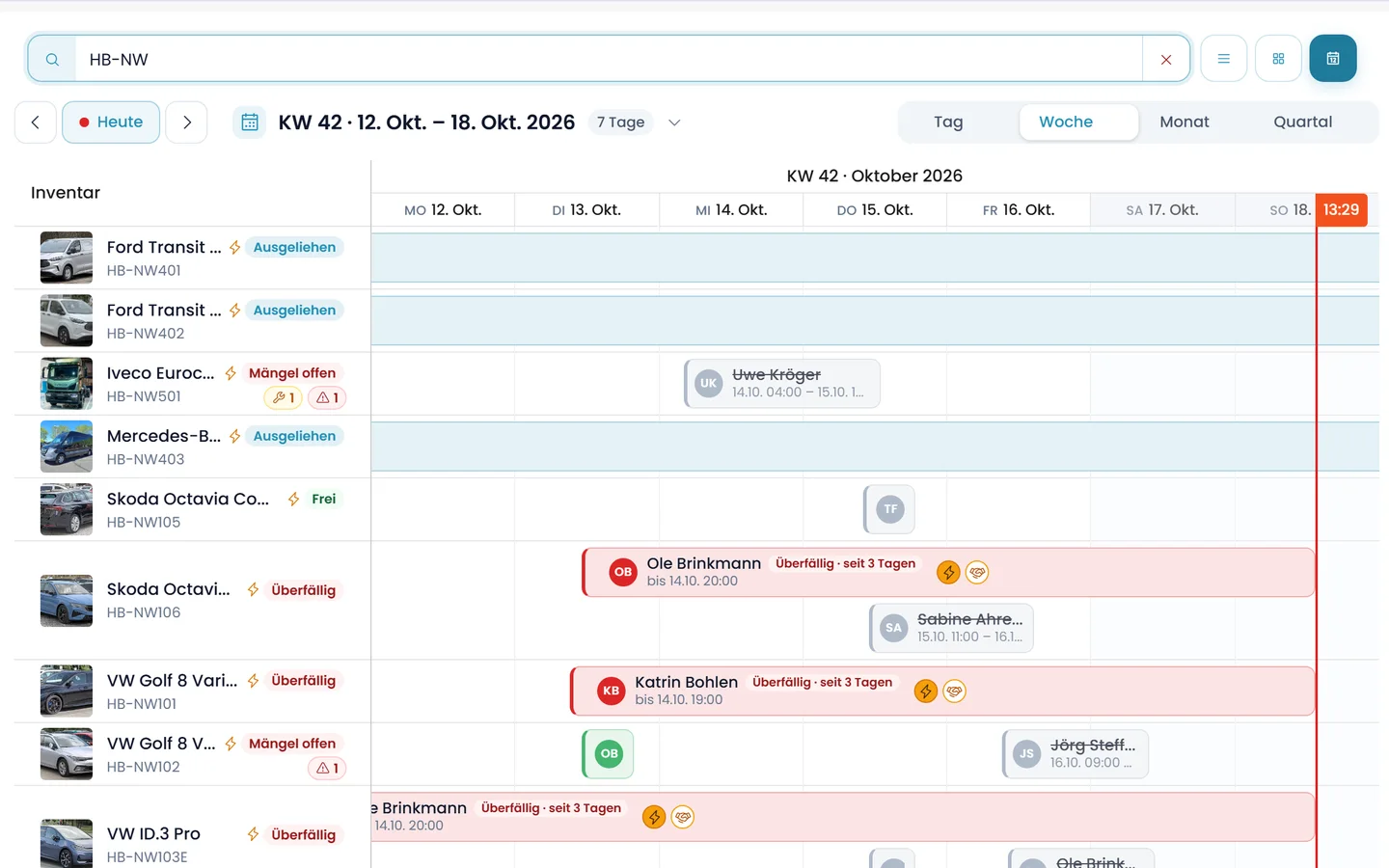Open Uwe Kröger cancelled booking
1389x868 pixels.
(782, 383)
